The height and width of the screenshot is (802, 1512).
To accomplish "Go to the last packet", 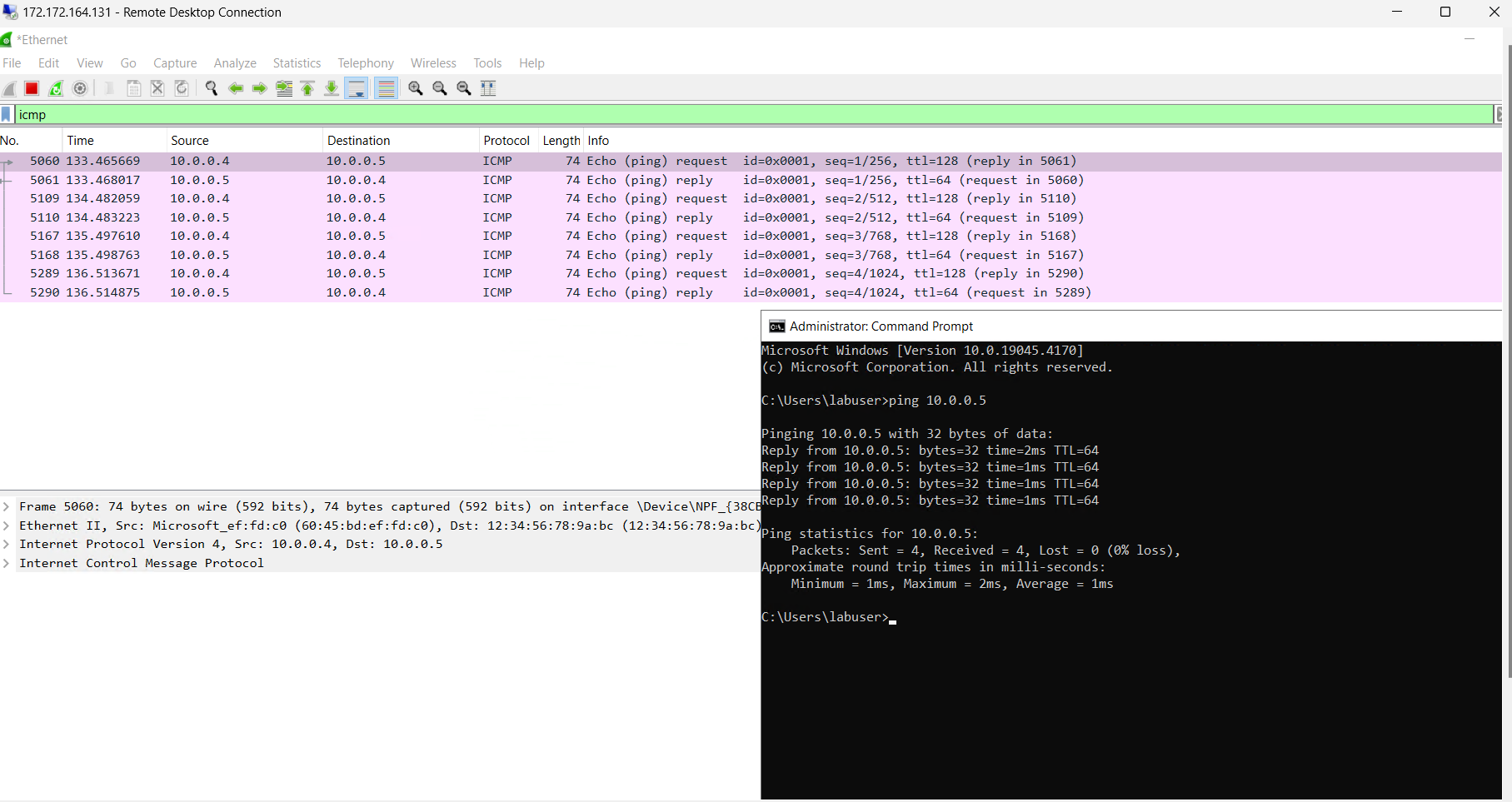I will pos(332,88).
